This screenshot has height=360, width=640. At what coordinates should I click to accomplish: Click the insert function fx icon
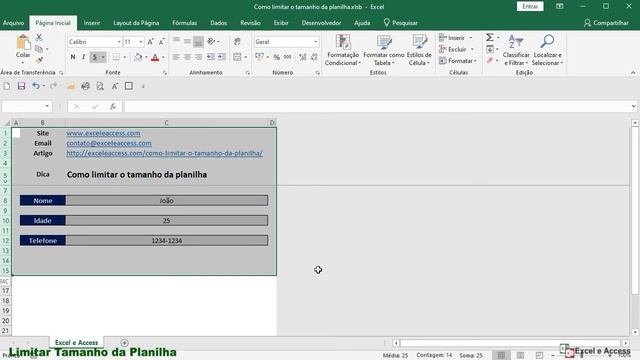coord(113,107)
